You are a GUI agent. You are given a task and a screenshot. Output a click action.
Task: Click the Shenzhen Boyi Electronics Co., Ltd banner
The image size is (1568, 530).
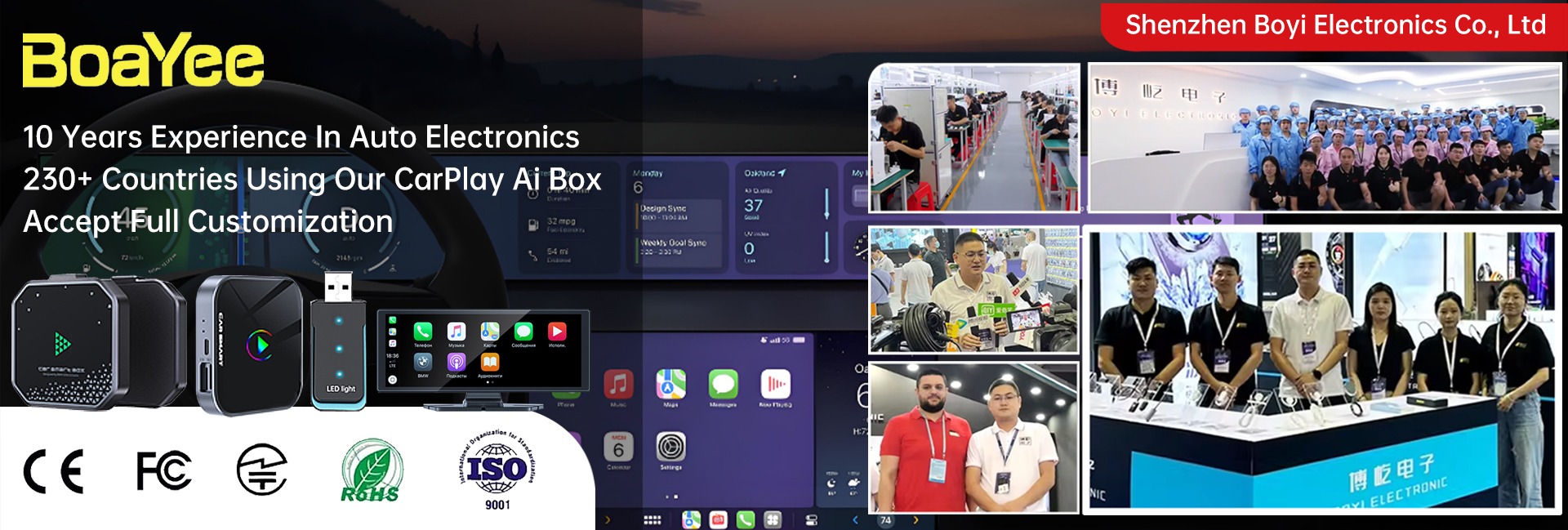1335,25
